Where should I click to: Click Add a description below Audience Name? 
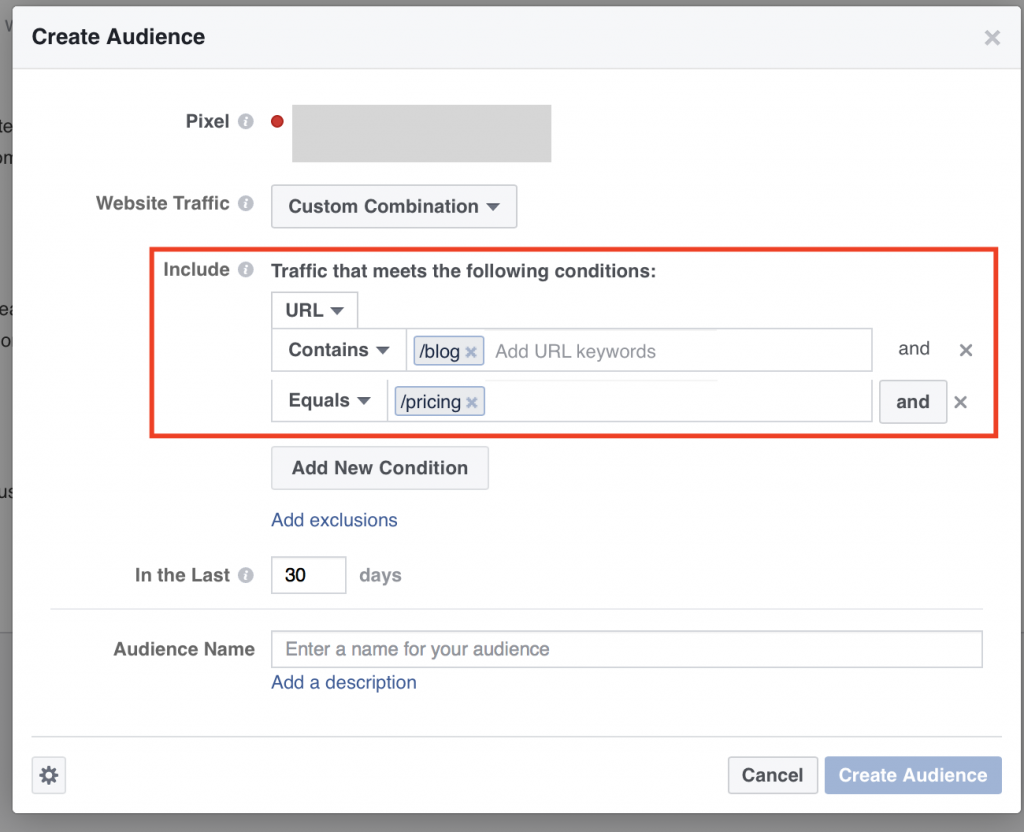point(343,682)
